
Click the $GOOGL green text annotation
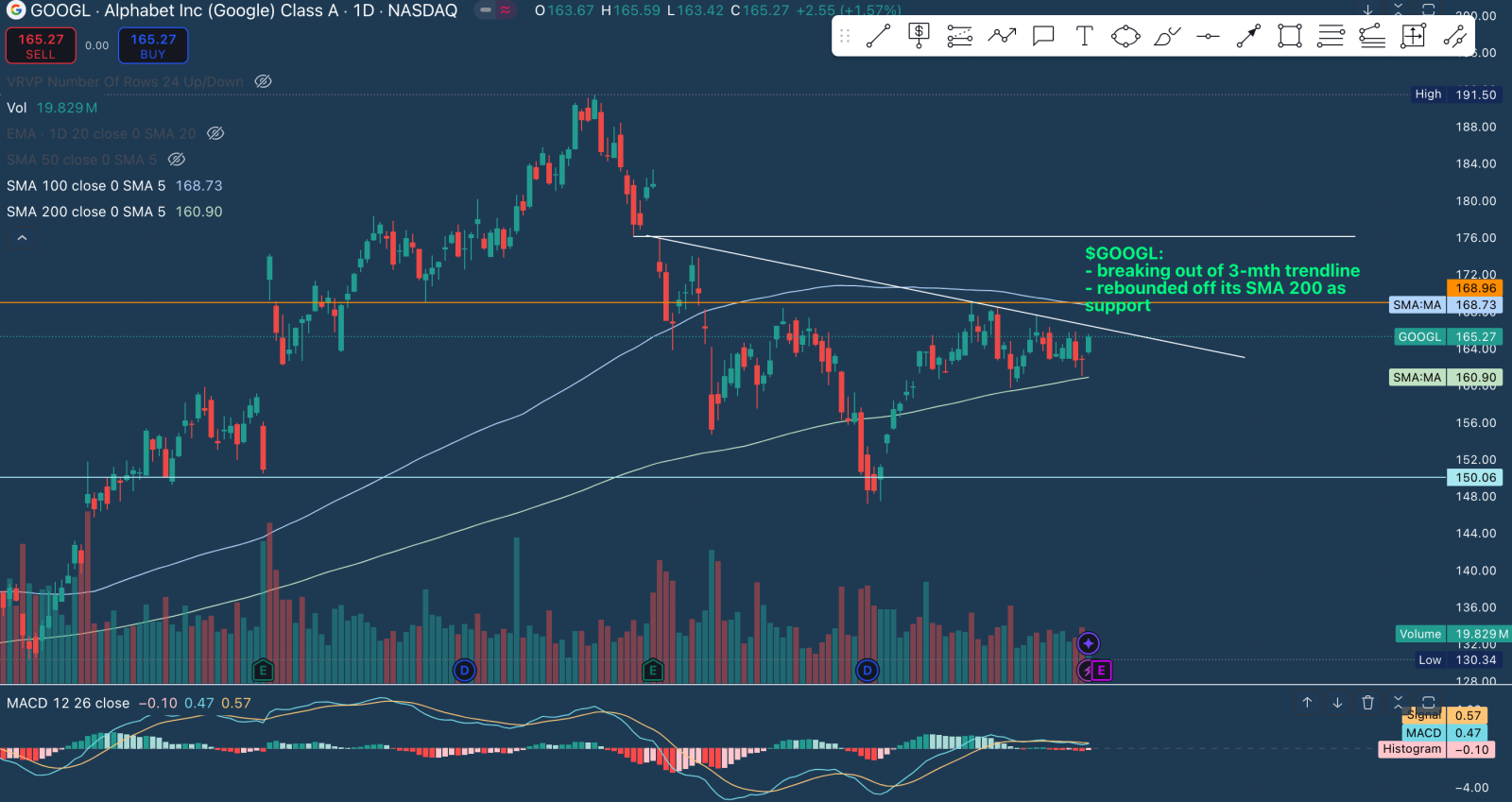click(x=1222, y=280)
